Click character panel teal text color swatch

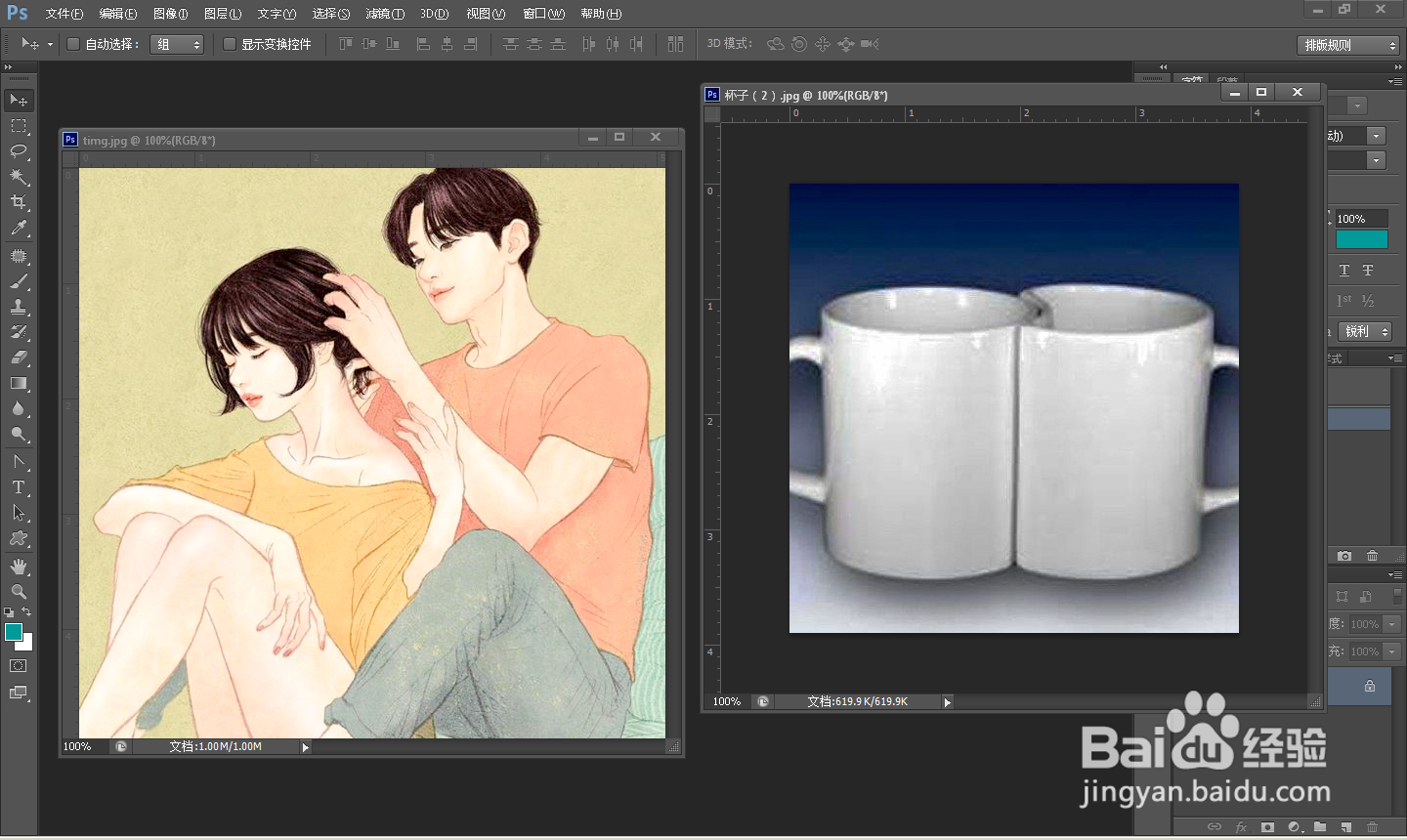point(1362,239)
